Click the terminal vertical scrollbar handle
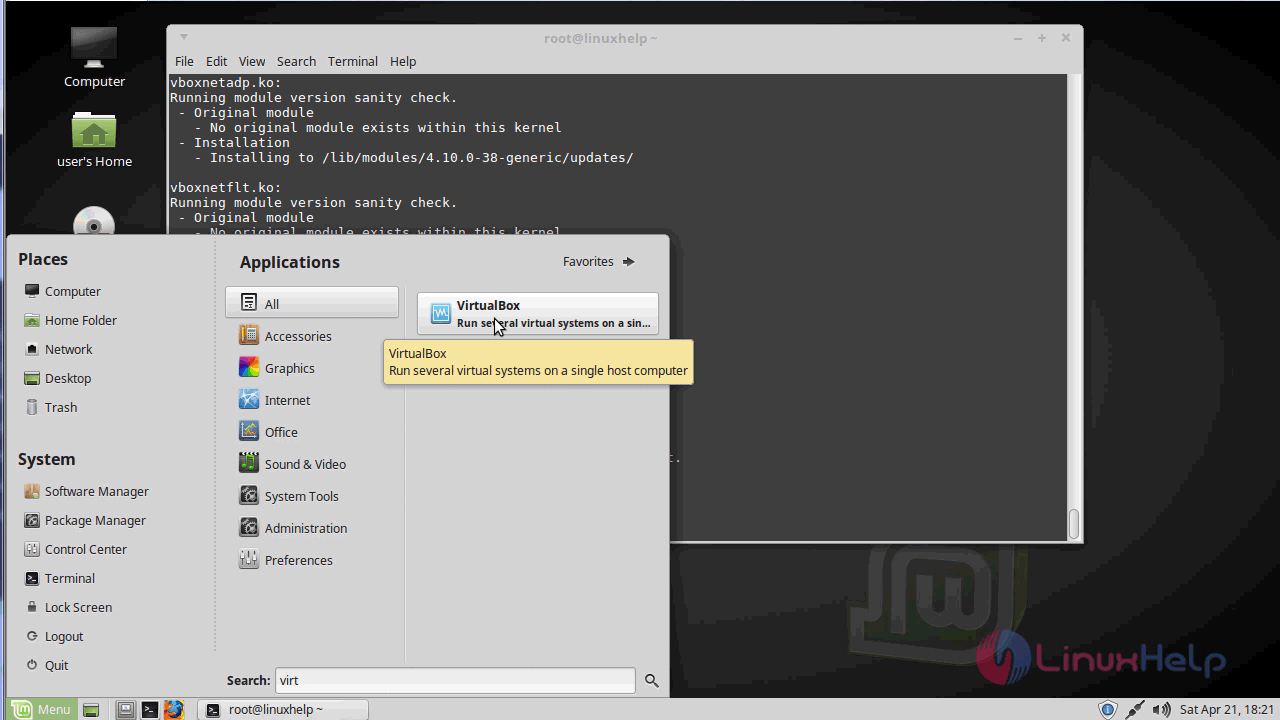The height and width of the screenshot is (720, 1280). [x=1074, y=523]
